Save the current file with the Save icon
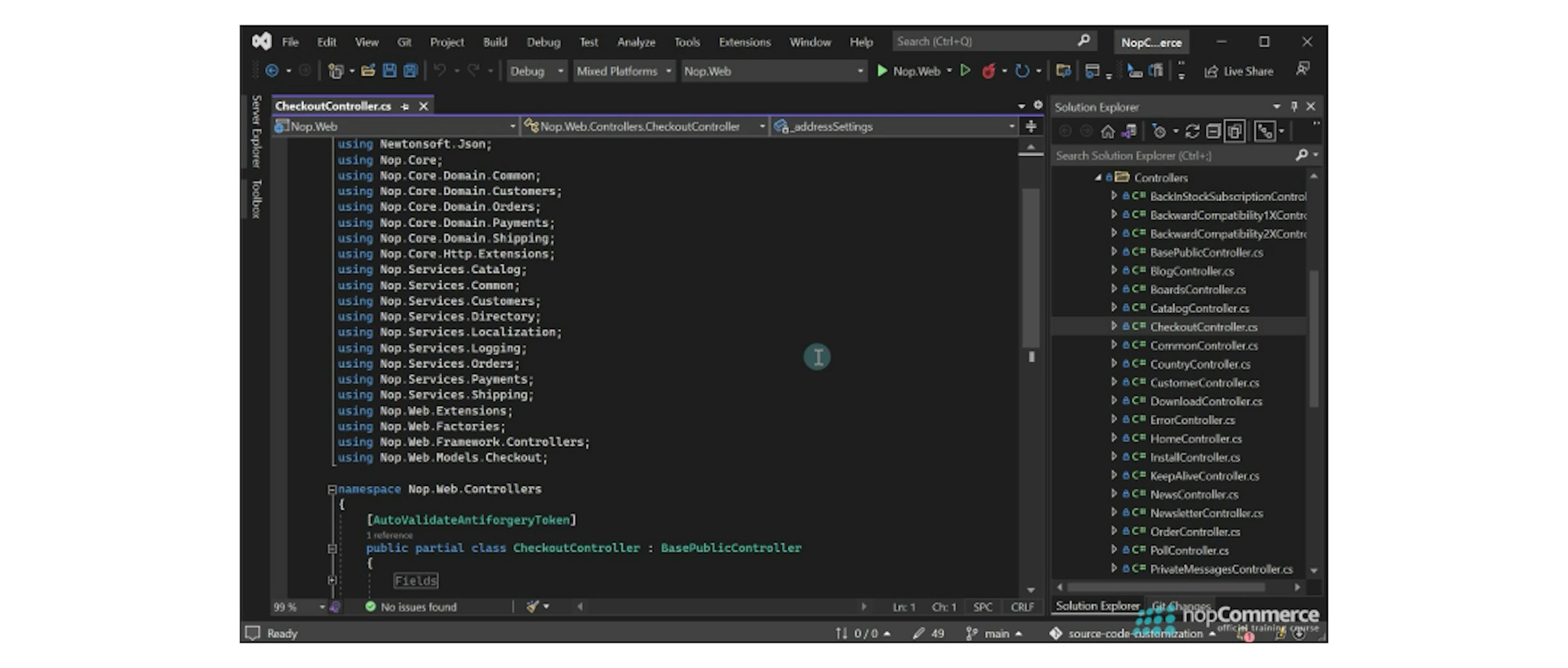1568x668 pixels. pos(390,71)
